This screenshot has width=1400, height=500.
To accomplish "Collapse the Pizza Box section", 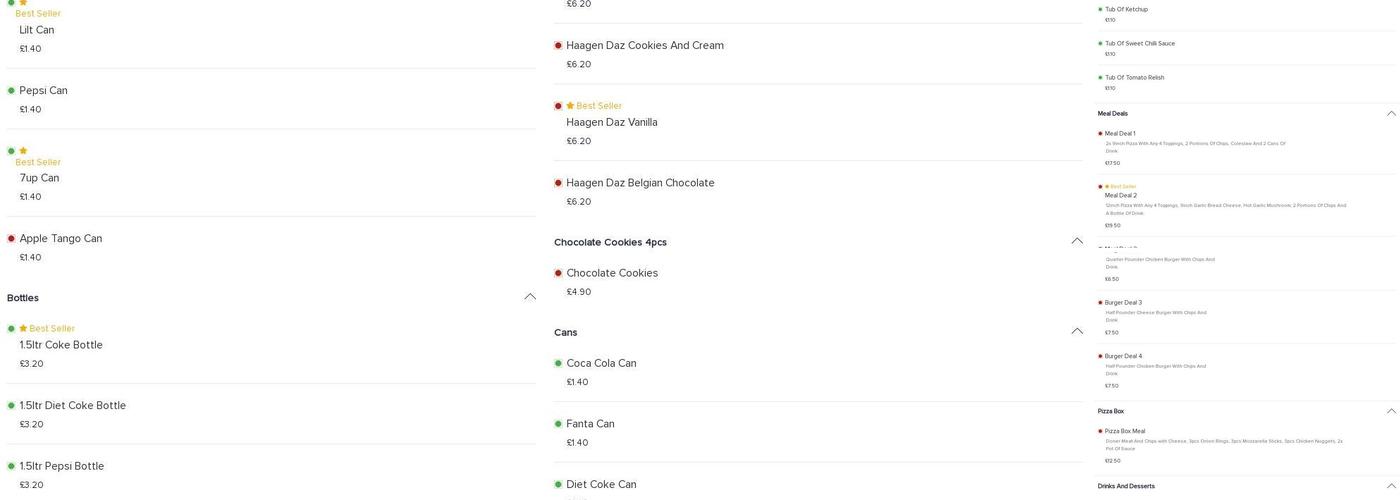I will click(1391, 411).
